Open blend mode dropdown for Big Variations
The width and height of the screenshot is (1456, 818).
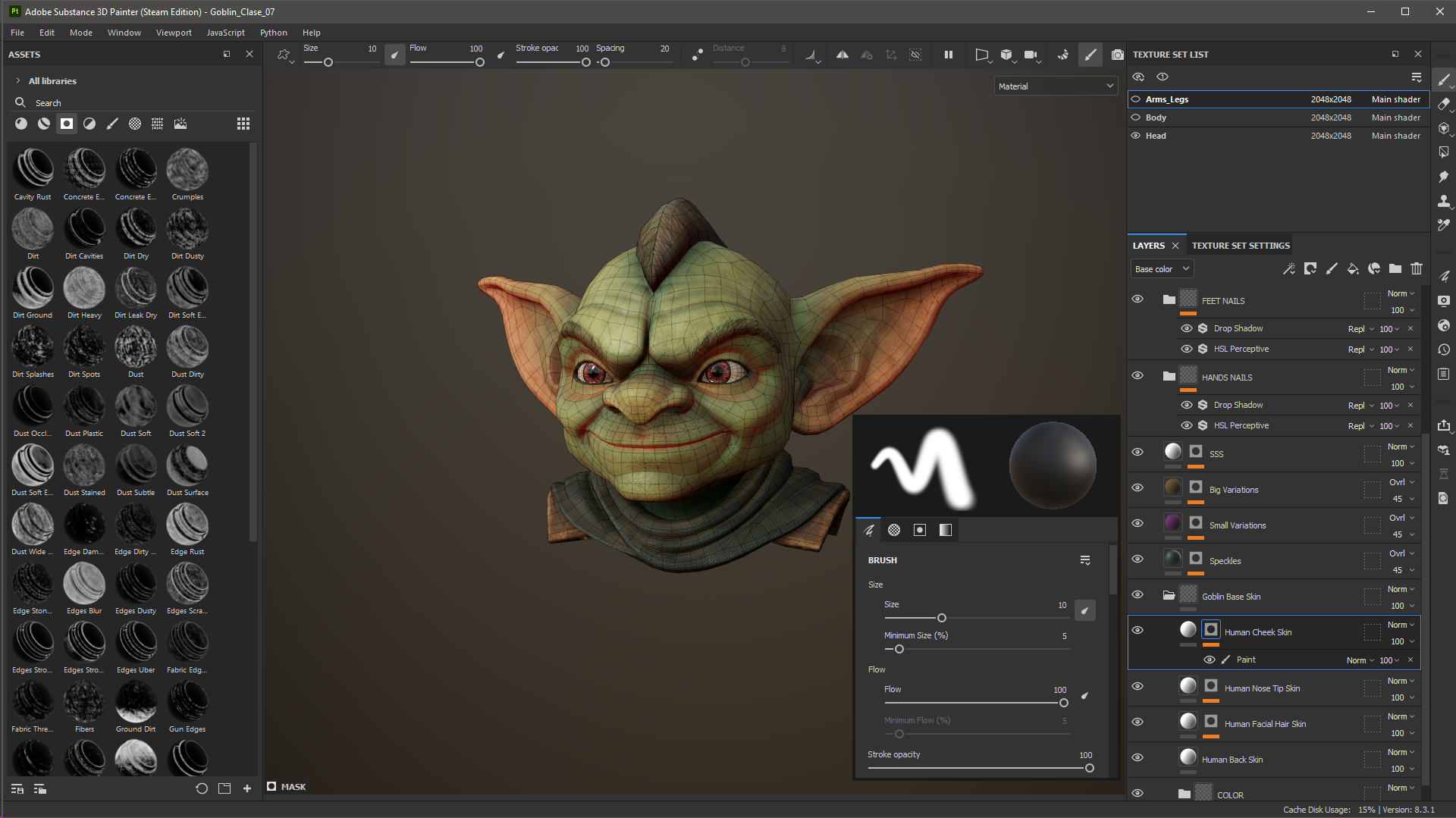tap(1401, 482)
